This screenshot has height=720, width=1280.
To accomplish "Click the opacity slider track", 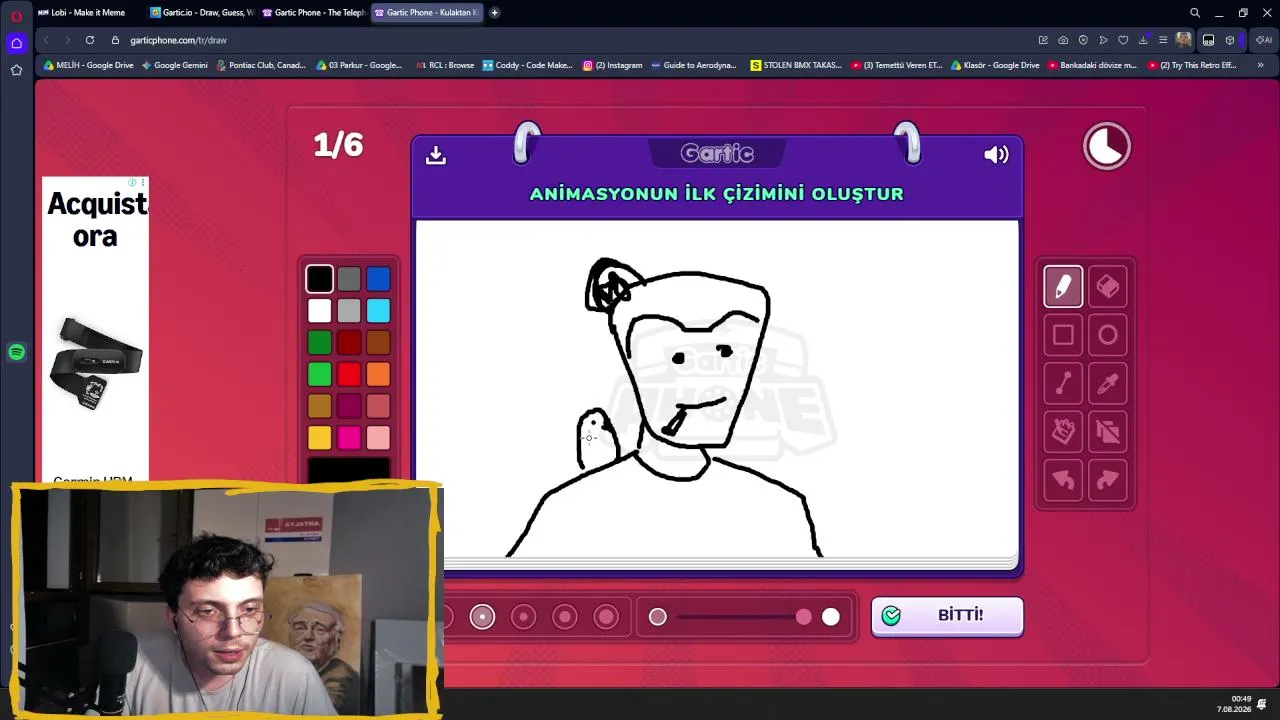I will 744,617.
